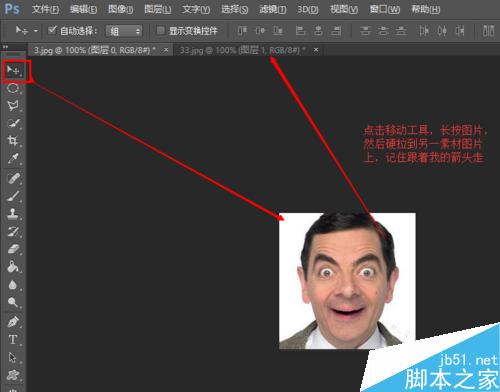Open the 图层(L) menu
Viewport: 500px width, 392px height.
click(x=158, y=9)
